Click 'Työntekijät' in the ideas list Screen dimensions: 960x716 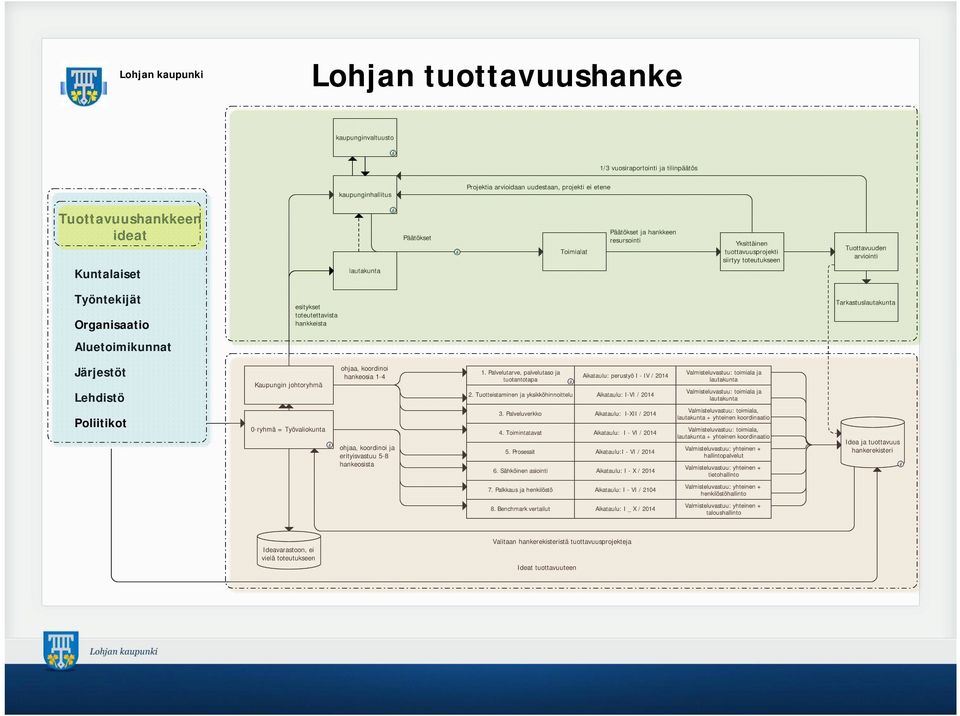108,300
